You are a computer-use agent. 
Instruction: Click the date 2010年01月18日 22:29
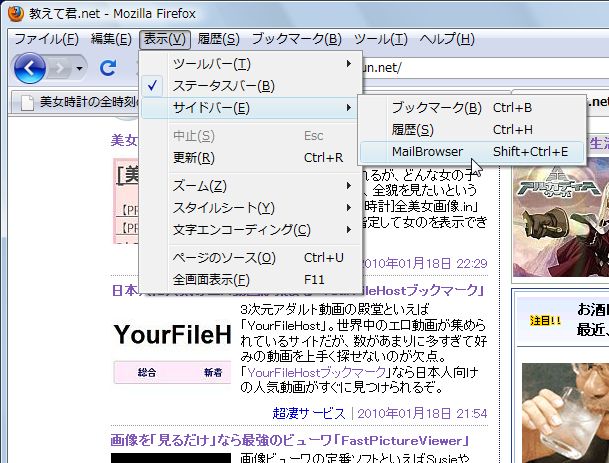[425, 264]
